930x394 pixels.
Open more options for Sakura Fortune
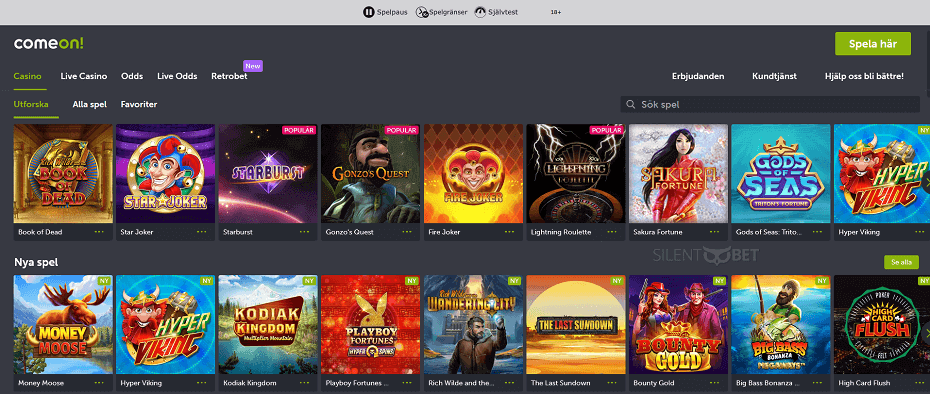click(715, 232)
